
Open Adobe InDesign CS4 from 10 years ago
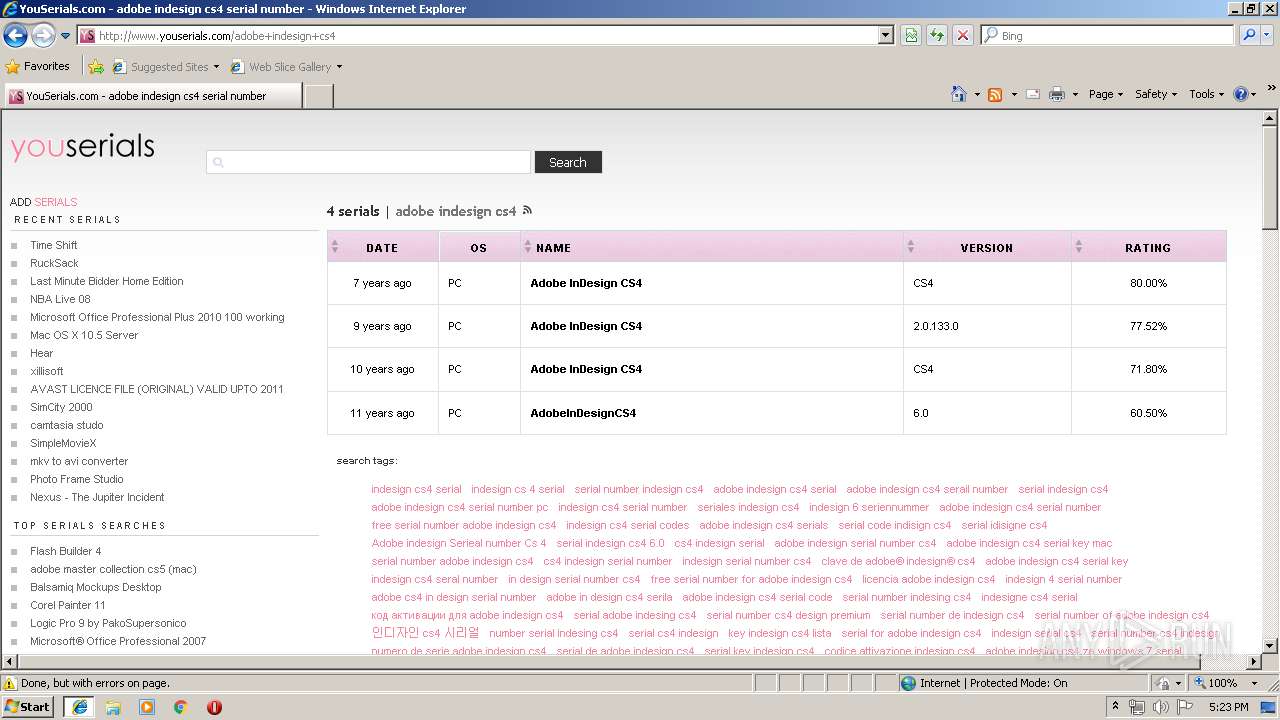pos(586,369)
